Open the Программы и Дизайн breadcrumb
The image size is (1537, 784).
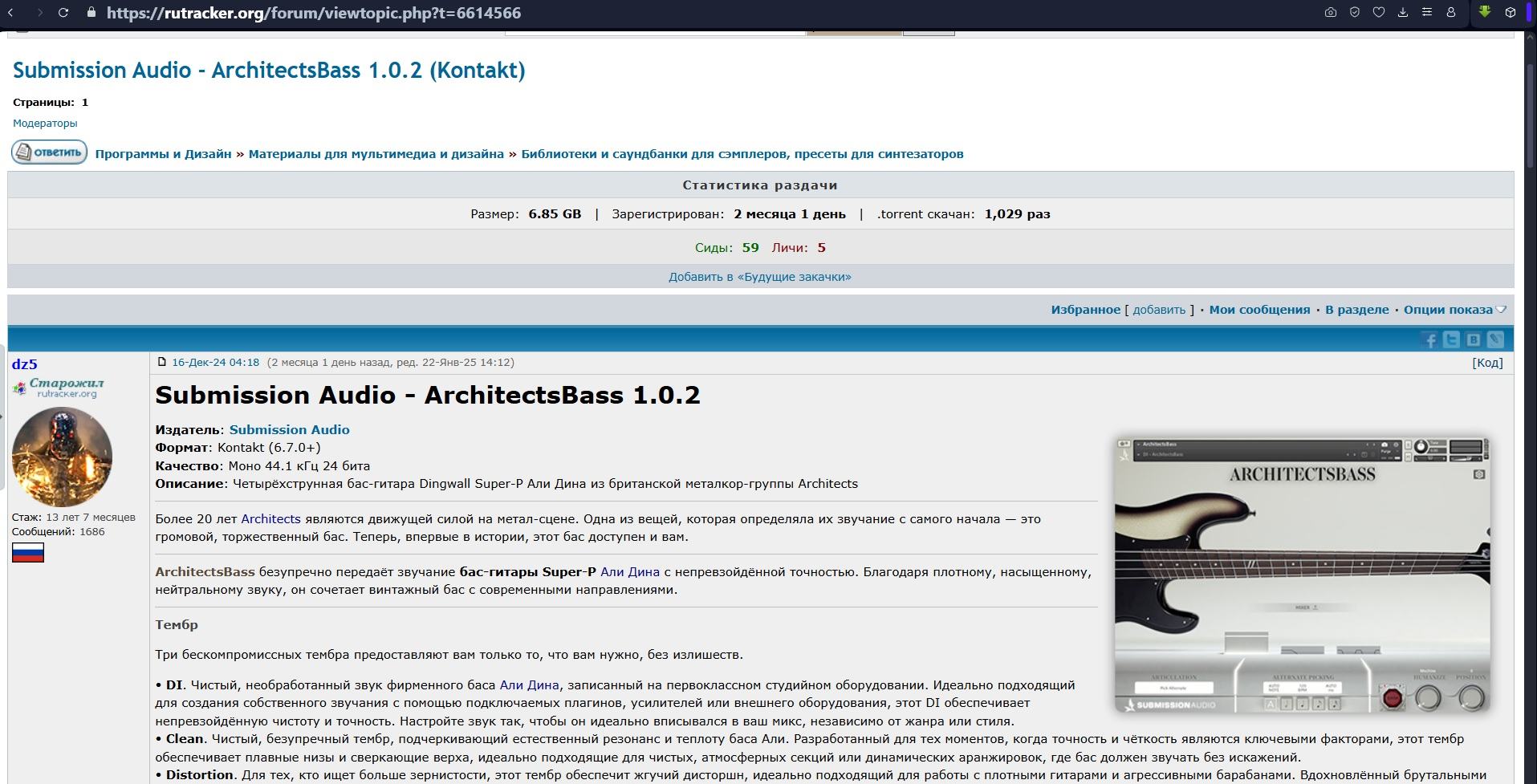(x=163, y=154)
